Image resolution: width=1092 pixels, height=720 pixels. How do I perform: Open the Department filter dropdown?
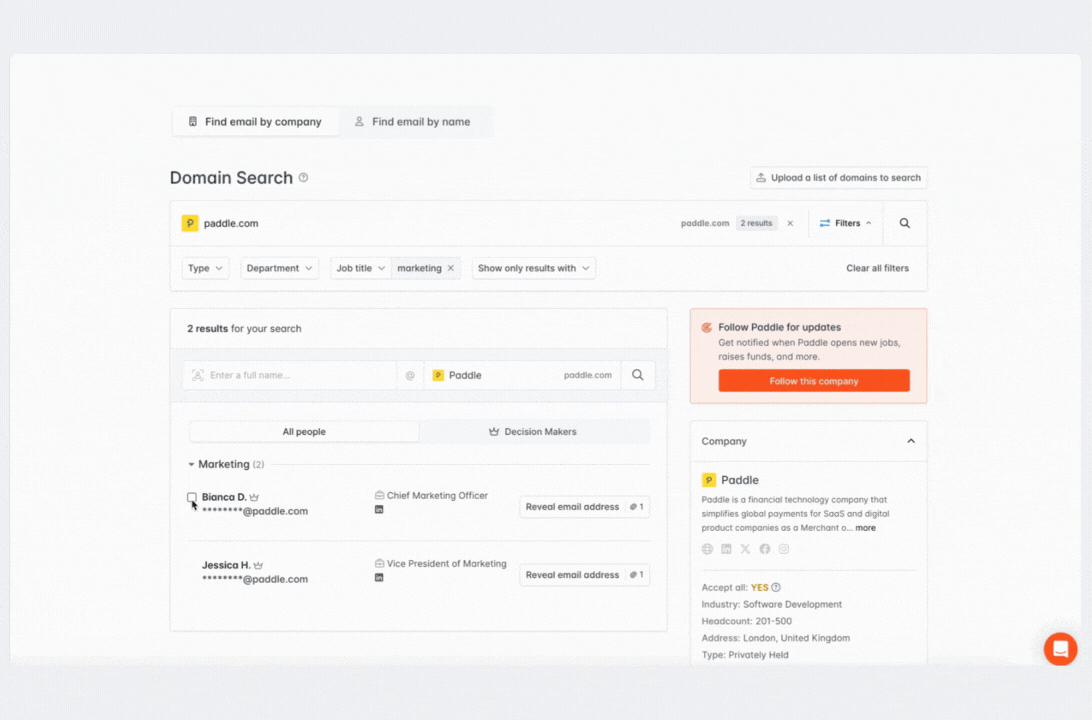pyautogui.click(x=279, y=268)
